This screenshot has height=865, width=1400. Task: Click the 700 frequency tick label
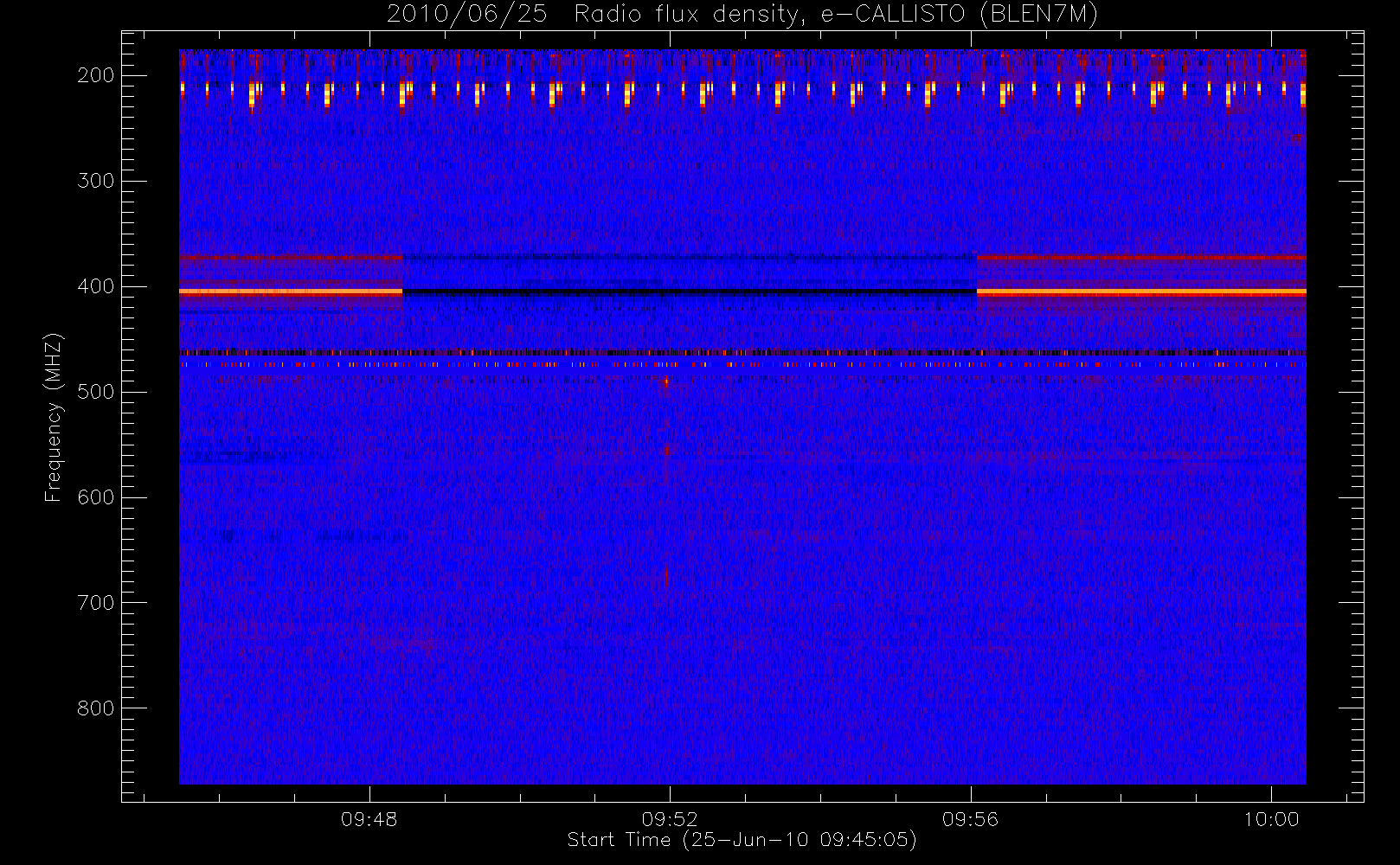[96, 603]
